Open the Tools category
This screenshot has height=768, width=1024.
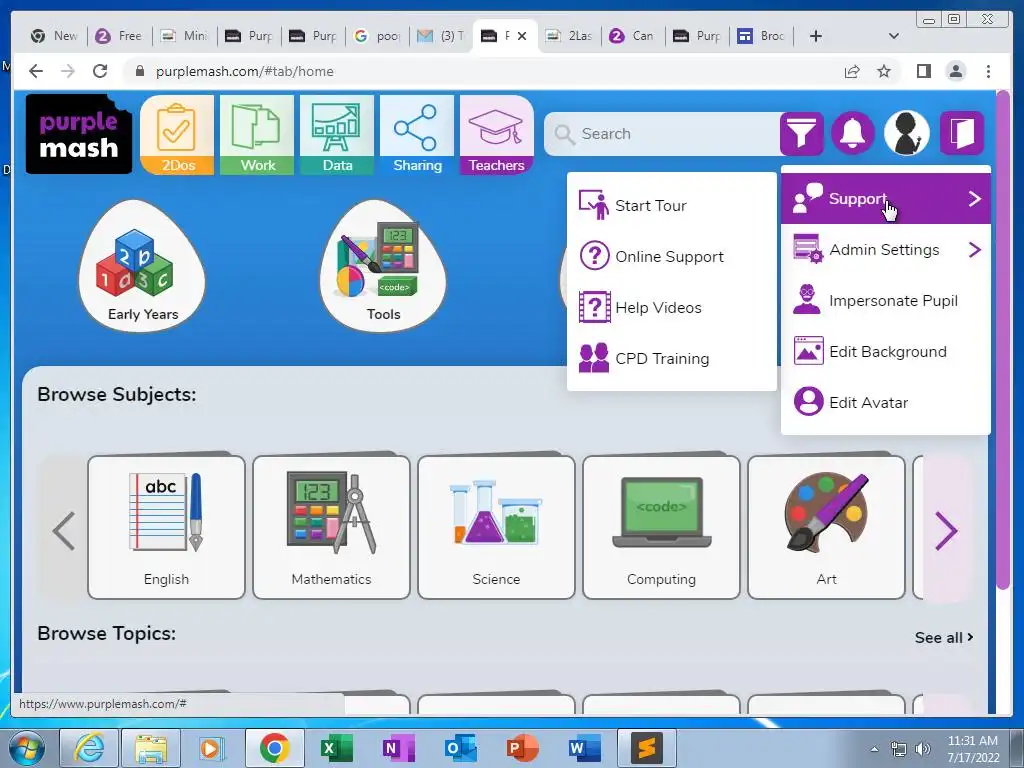coord(383,265)
